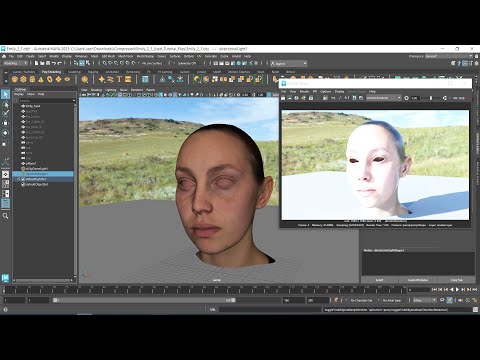Image resolution: width=480 pixels, height=360 pixels.
Task: Click the Maya home icon in bottom-left
Action: tap(5, 278)
